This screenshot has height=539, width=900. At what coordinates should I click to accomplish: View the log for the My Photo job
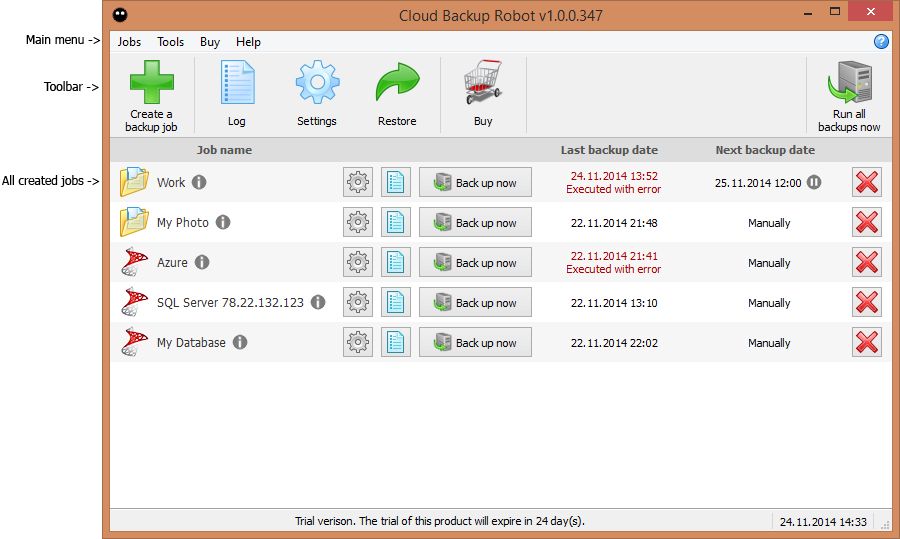[396, 223]
